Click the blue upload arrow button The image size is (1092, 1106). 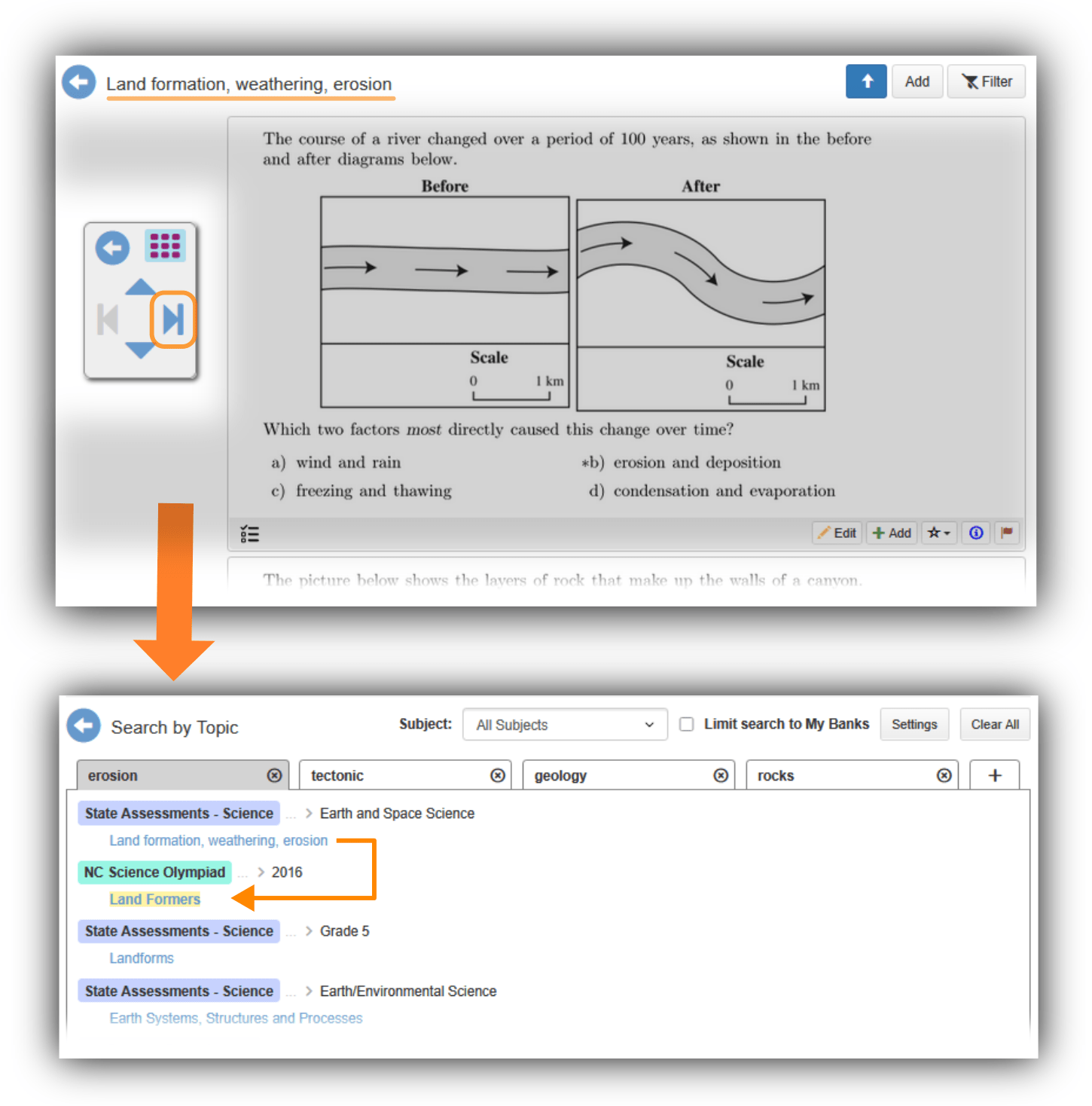tap(866, 81)
